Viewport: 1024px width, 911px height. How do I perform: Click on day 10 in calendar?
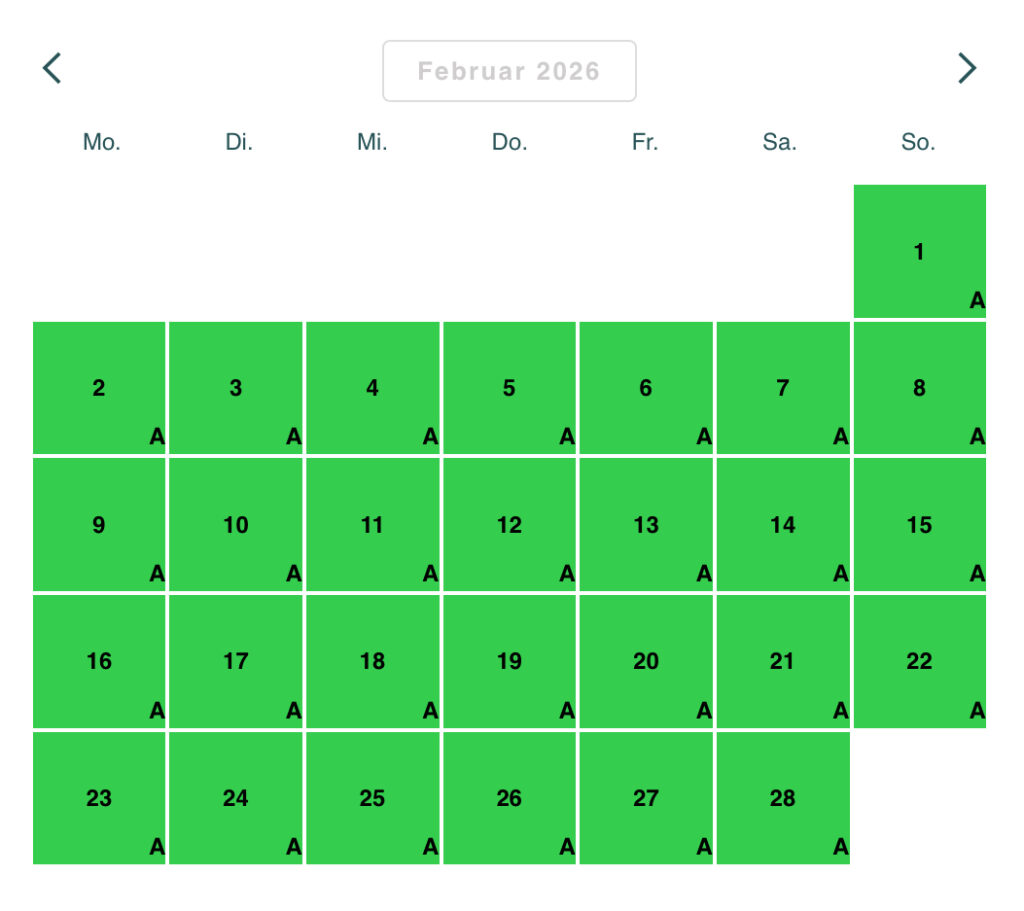click(236, 525)
